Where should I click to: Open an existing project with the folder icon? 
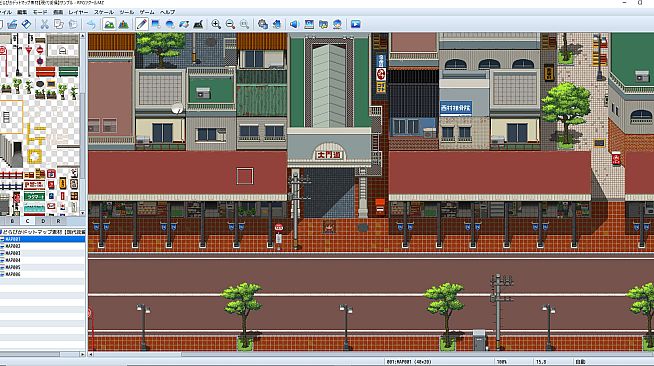pos(12,24)
